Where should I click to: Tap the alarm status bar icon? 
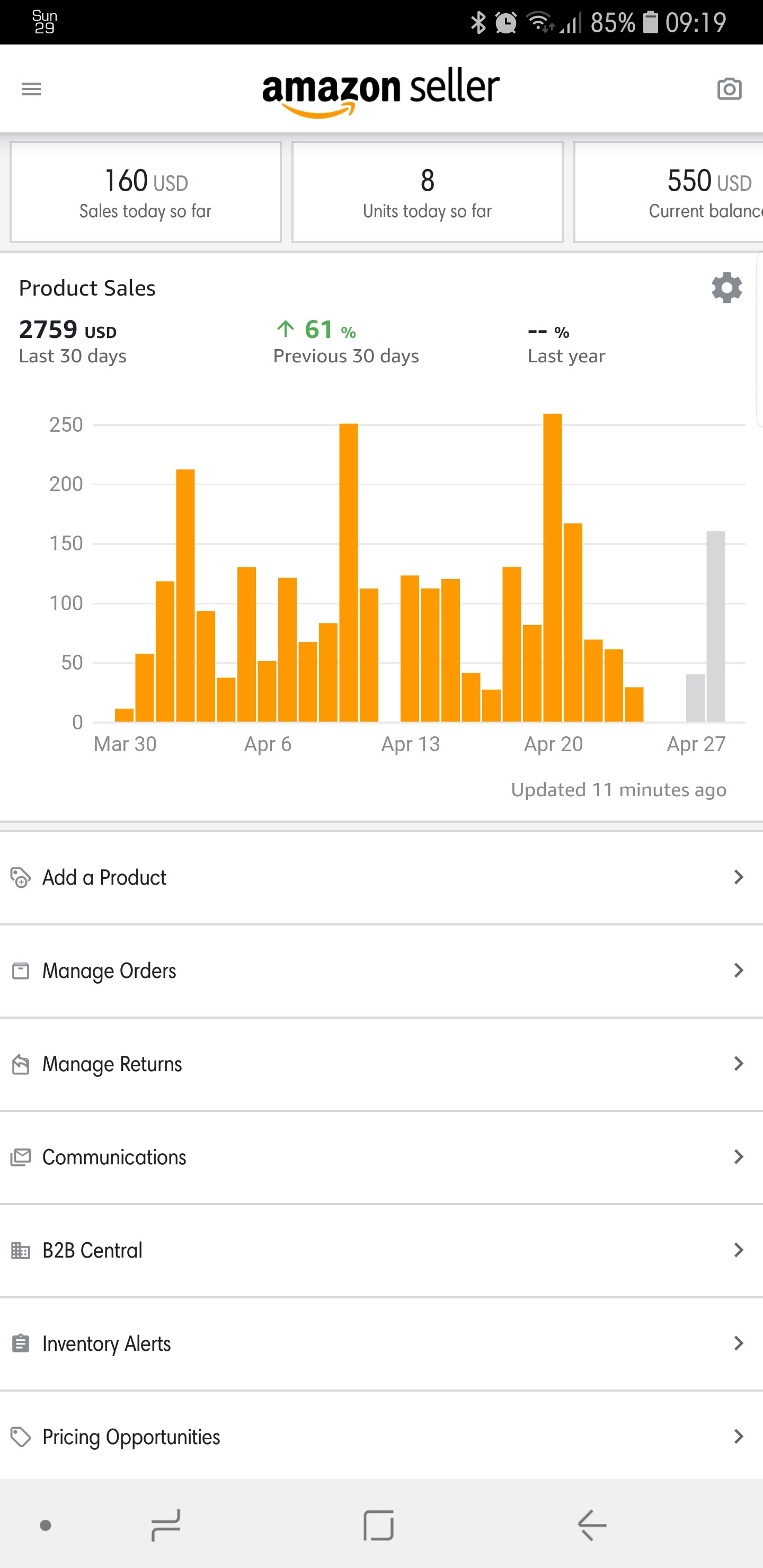pos(505,23)
